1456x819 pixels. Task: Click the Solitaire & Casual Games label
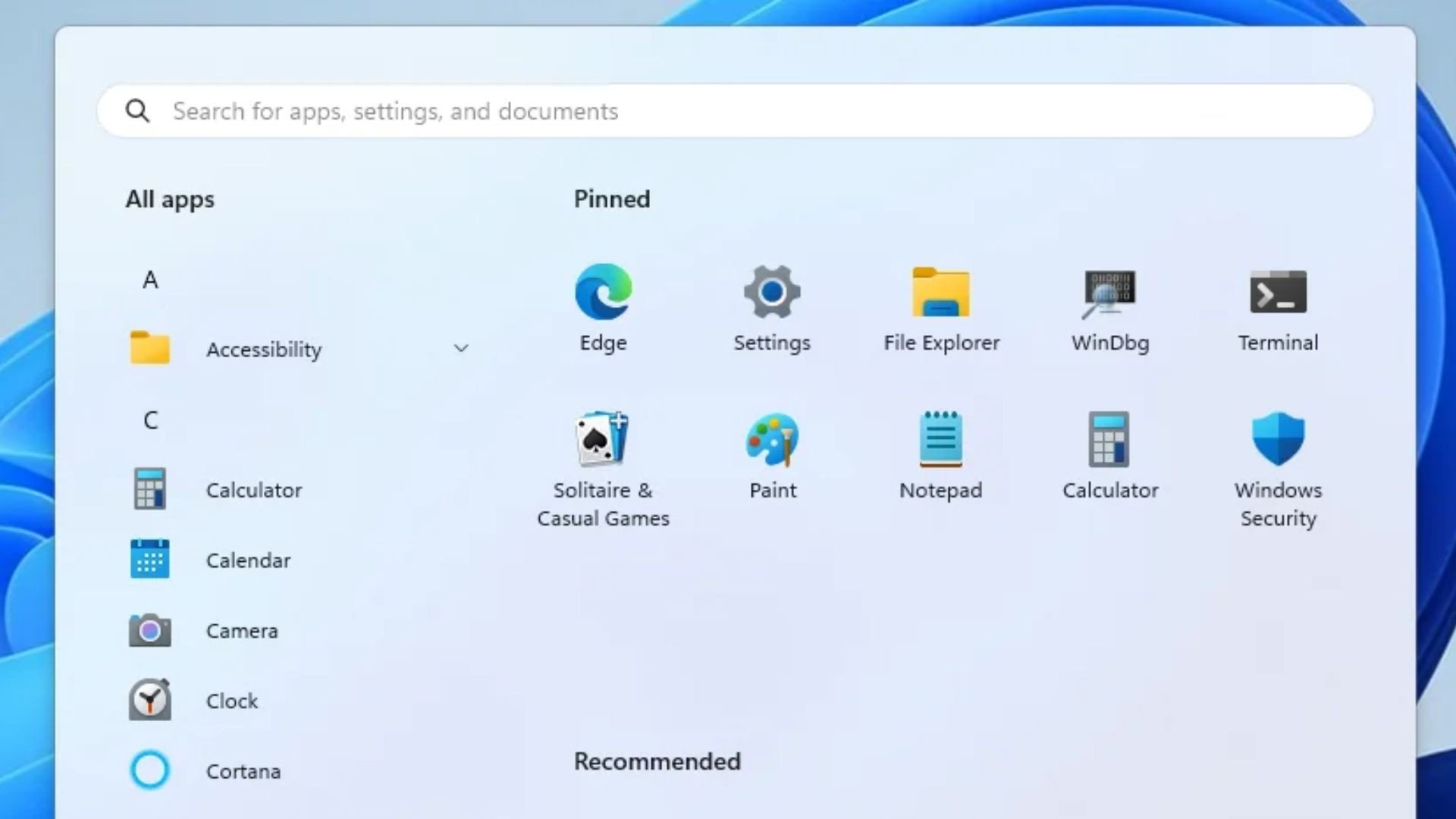(603, 504)
